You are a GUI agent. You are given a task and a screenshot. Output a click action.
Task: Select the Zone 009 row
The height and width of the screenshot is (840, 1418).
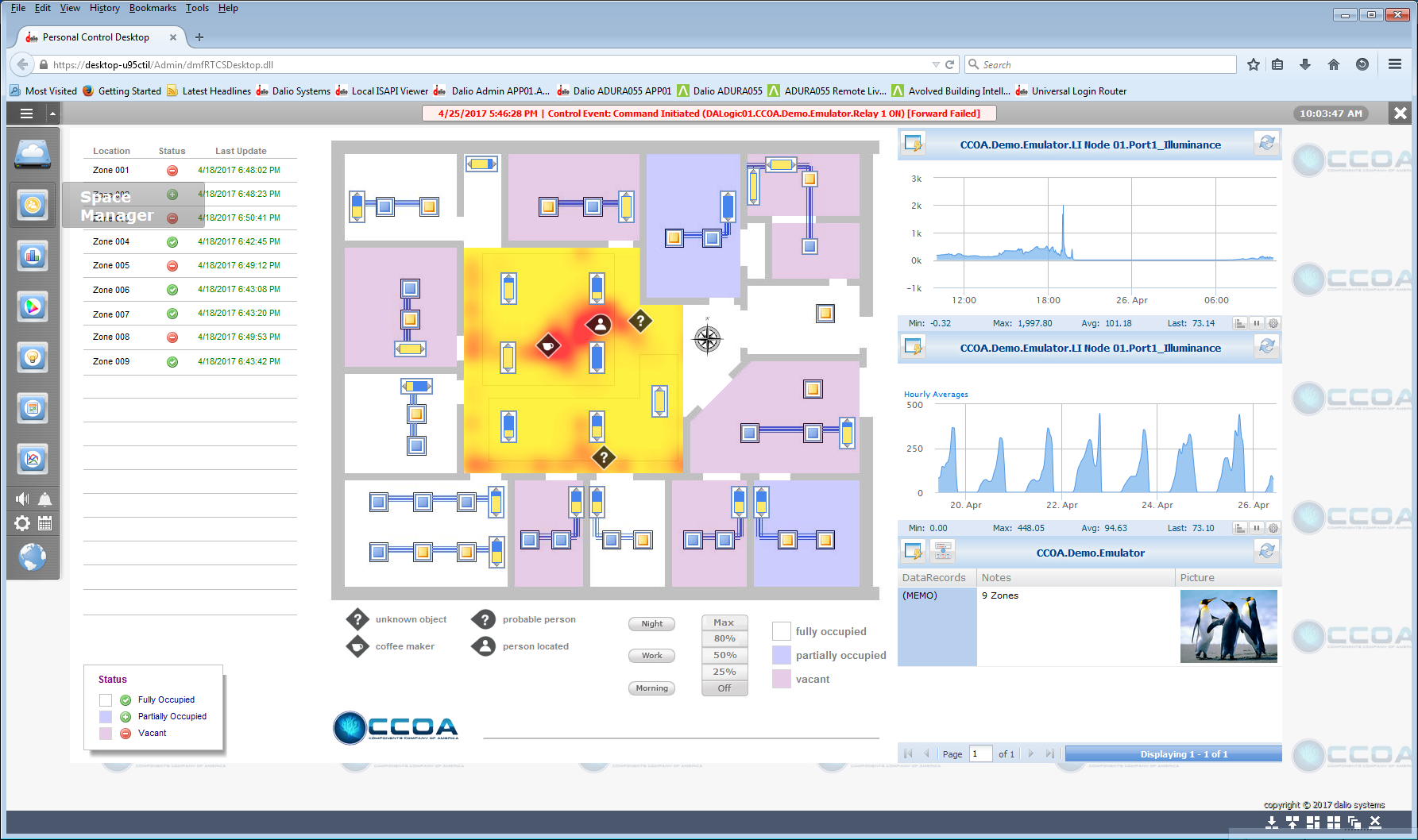pyautogui.click(x=190, y=361)
